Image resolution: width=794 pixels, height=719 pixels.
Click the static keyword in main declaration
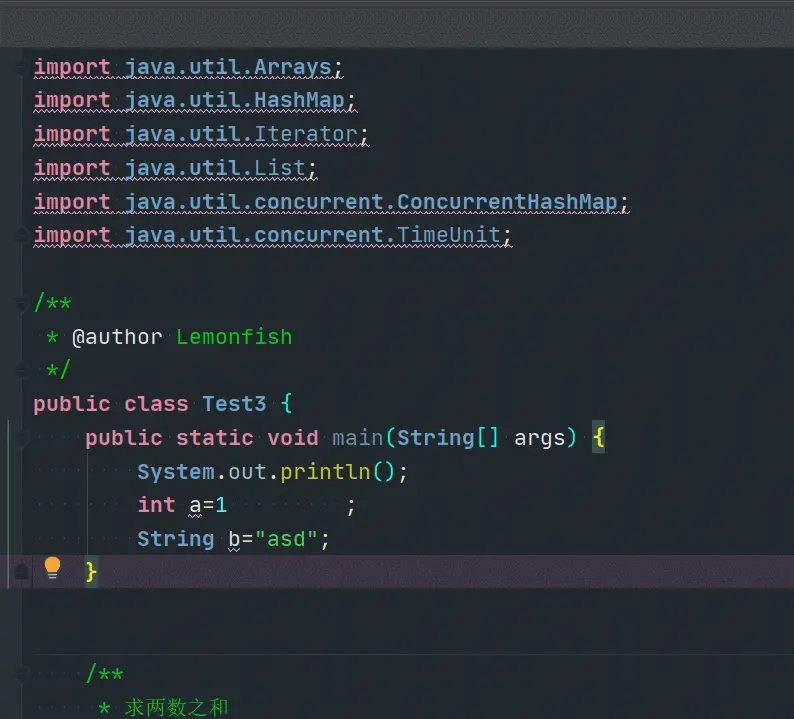215,438
